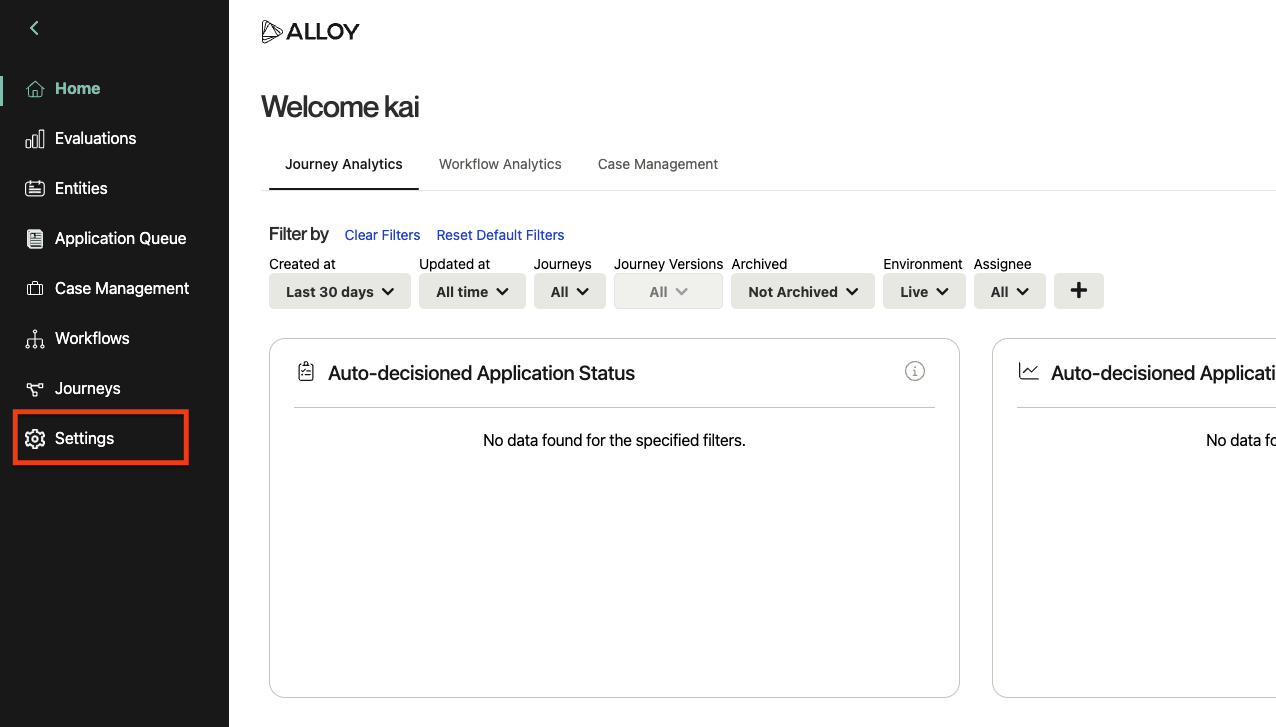Select Journey Analytics tab

(x=344, y=164)
